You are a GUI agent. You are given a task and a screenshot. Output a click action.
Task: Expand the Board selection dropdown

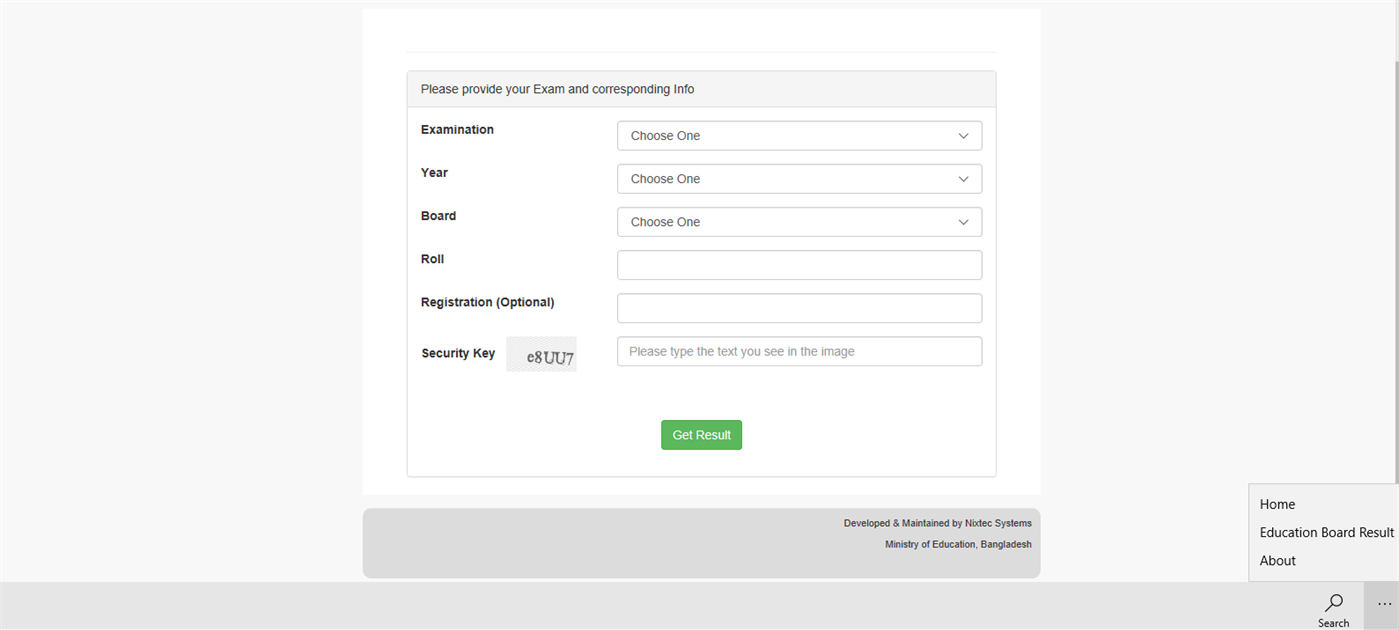pos(799,222)
